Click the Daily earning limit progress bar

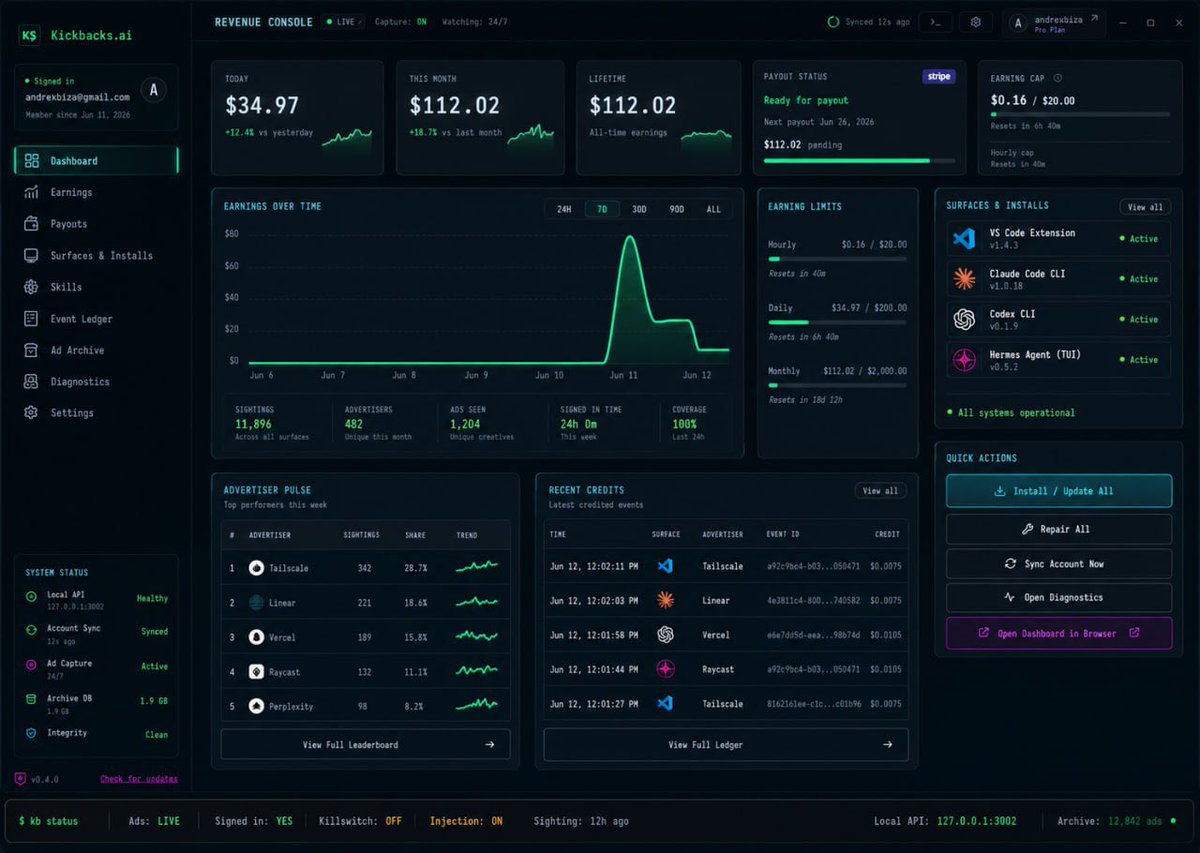837,322
